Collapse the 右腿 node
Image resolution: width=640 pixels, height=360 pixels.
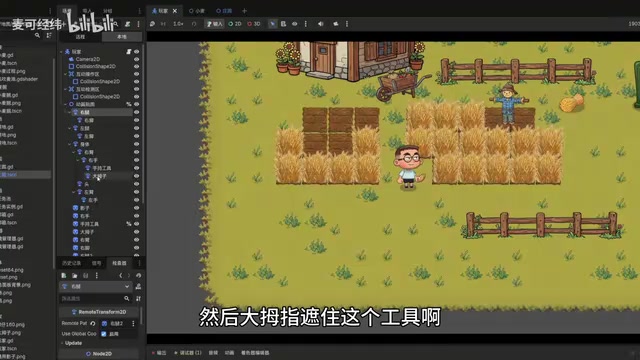[x=70, y=112]
